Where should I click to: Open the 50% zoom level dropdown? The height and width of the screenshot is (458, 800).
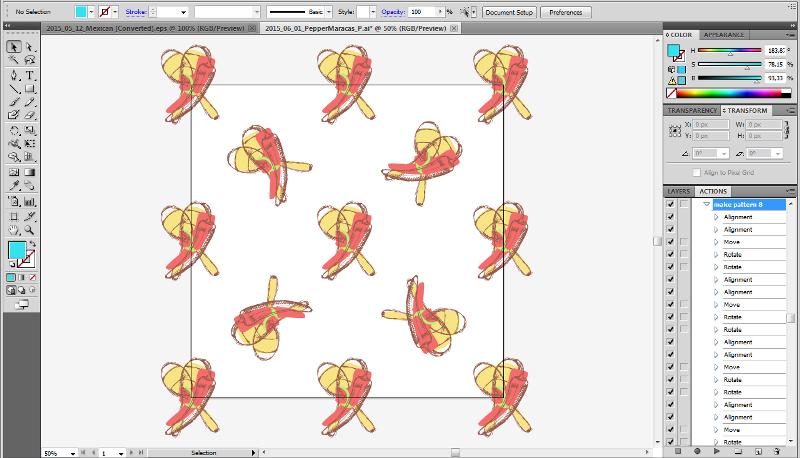click(x=73, y=453)
